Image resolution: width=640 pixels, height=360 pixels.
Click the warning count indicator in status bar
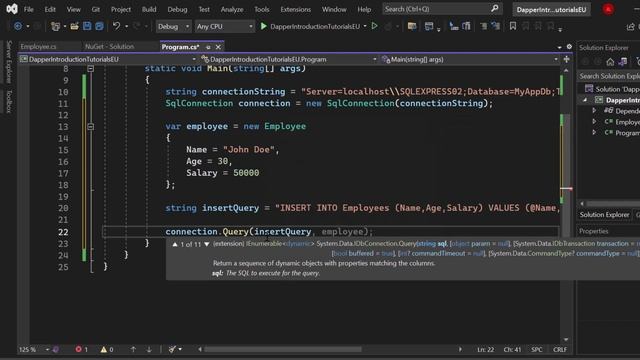[x=107, y=349]
